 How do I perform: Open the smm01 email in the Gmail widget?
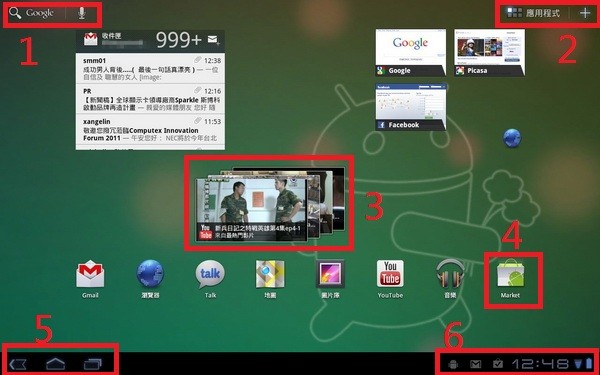[x=150, y=68]
